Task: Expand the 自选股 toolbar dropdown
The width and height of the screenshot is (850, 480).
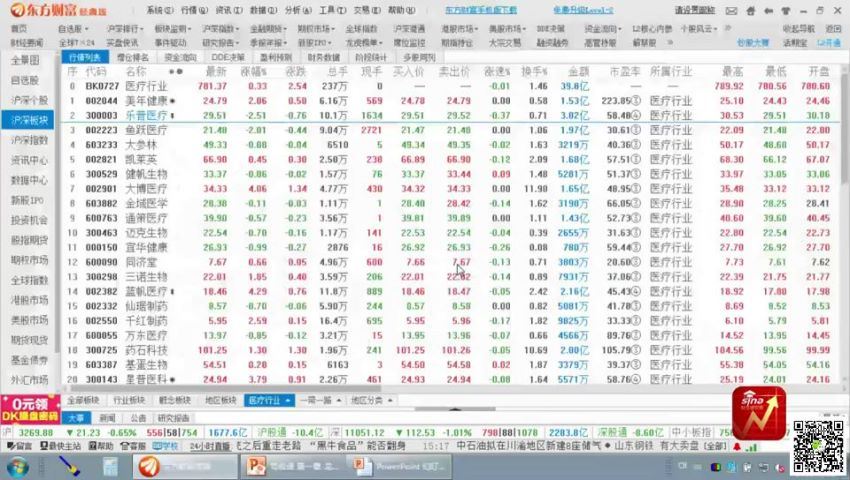Action: pyautogui.click(x=74, y=29)
